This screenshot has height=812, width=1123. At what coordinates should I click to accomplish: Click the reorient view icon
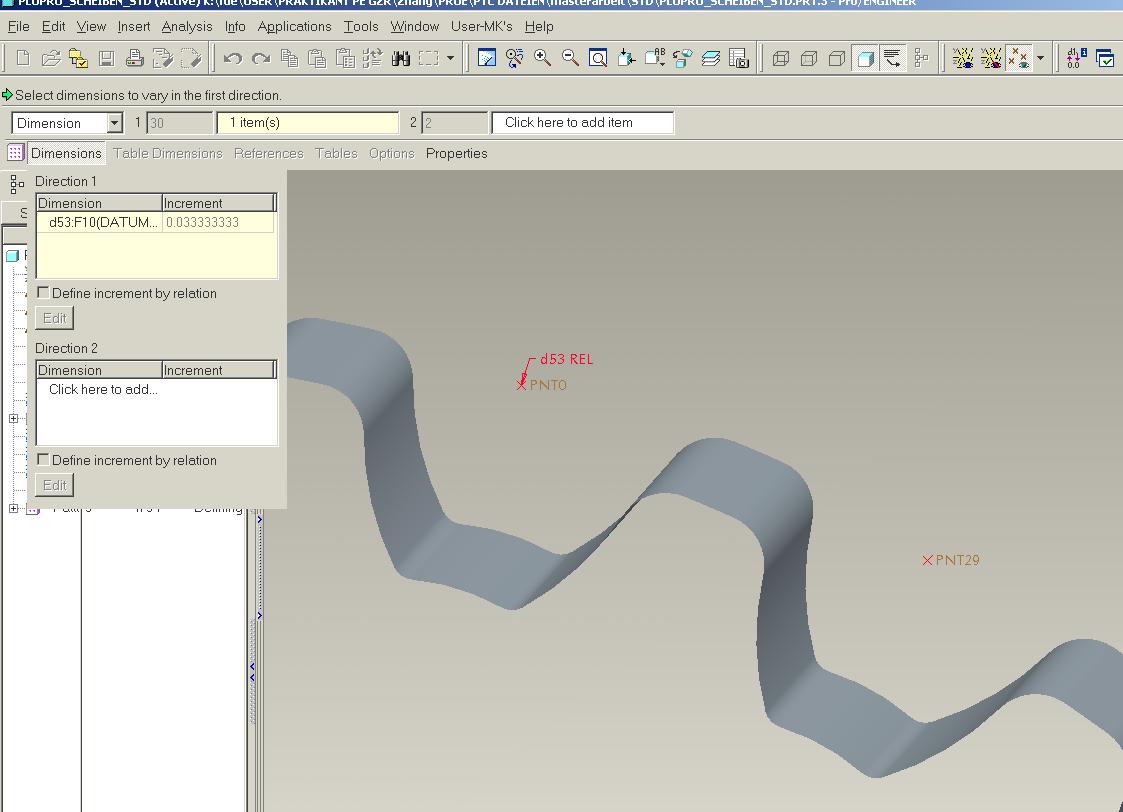tap(627, 58)
